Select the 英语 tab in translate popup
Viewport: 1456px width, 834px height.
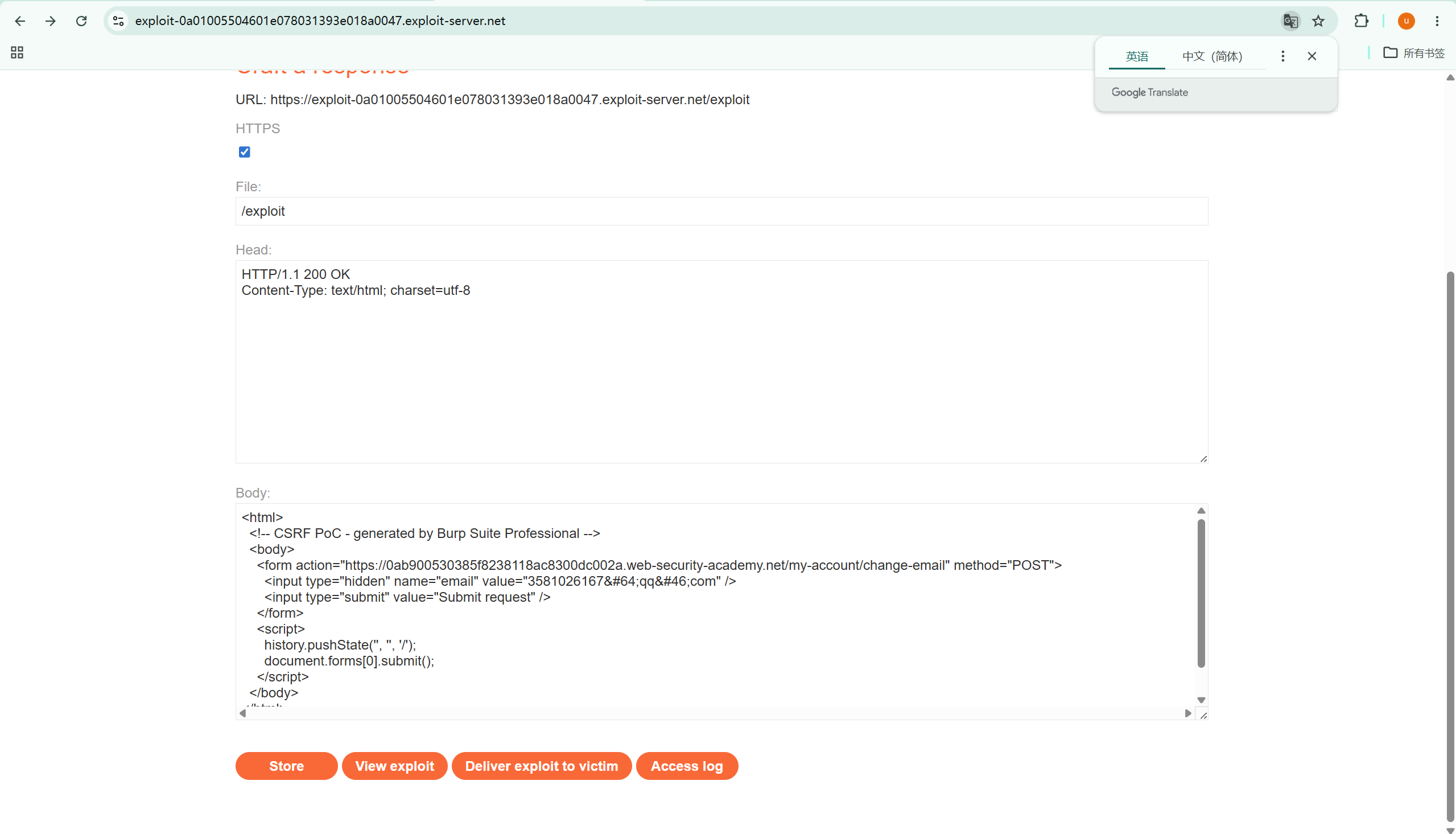click(x=1137, y=57)
